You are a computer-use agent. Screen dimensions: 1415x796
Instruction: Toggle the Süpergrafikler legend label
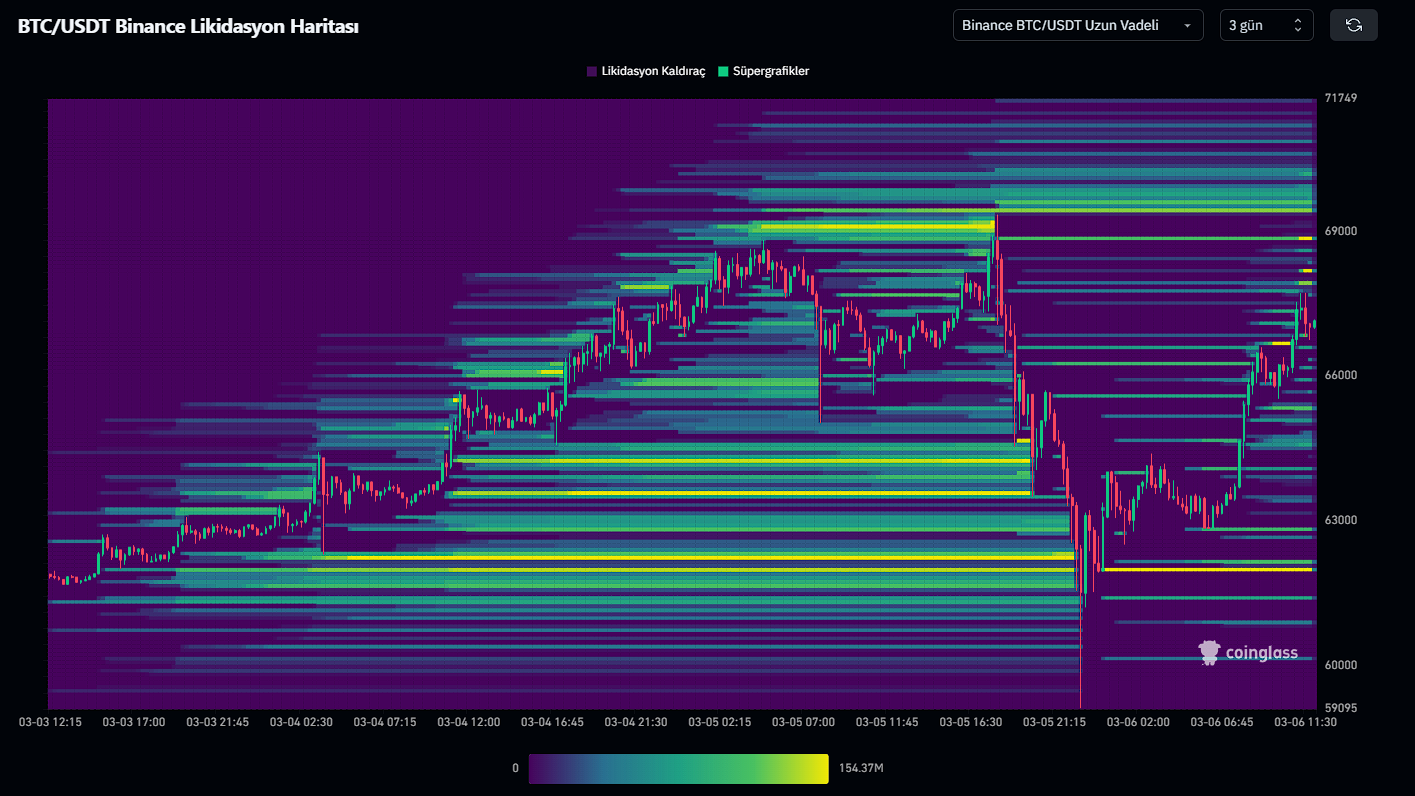771,72
